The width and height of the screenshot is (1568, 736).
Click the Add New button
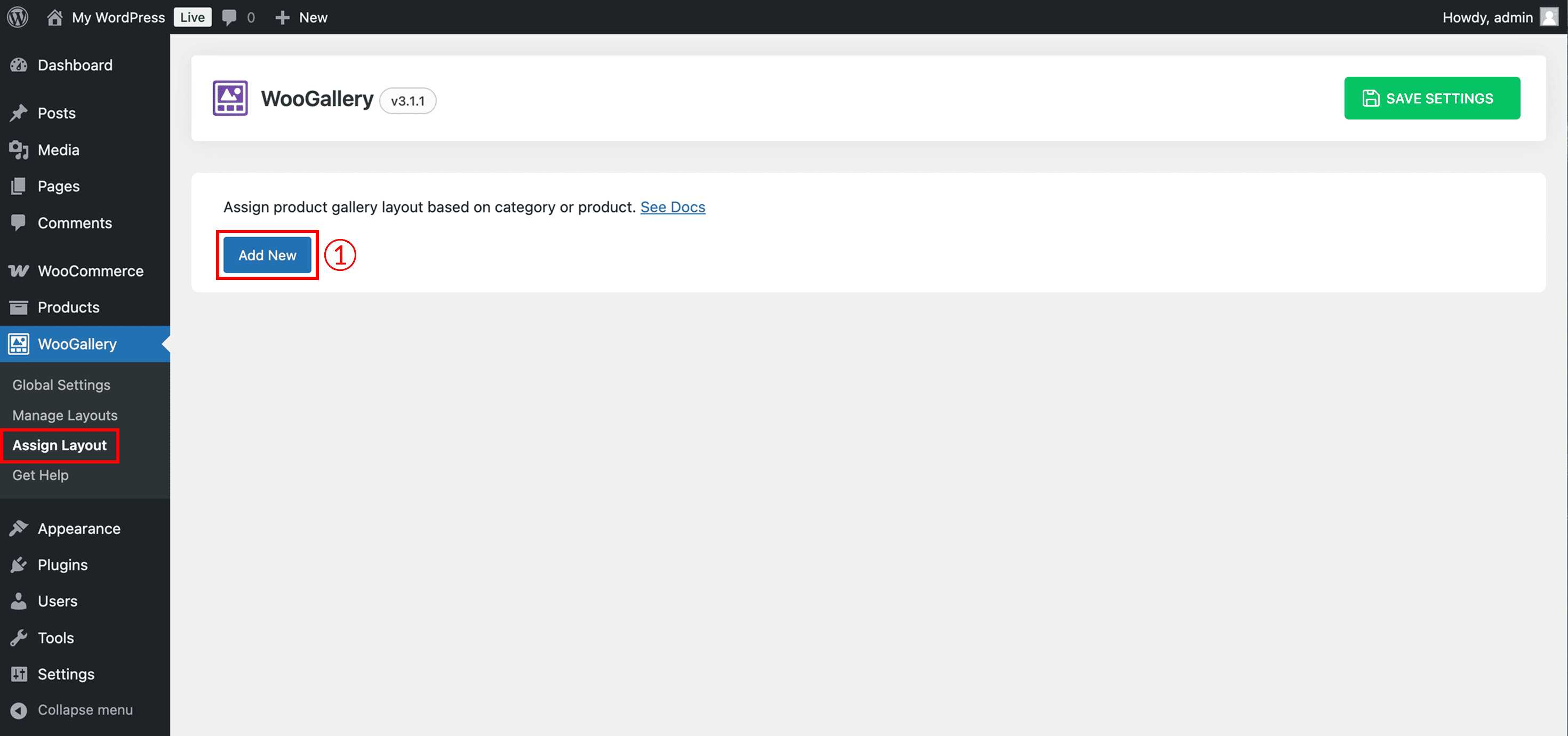267,255
